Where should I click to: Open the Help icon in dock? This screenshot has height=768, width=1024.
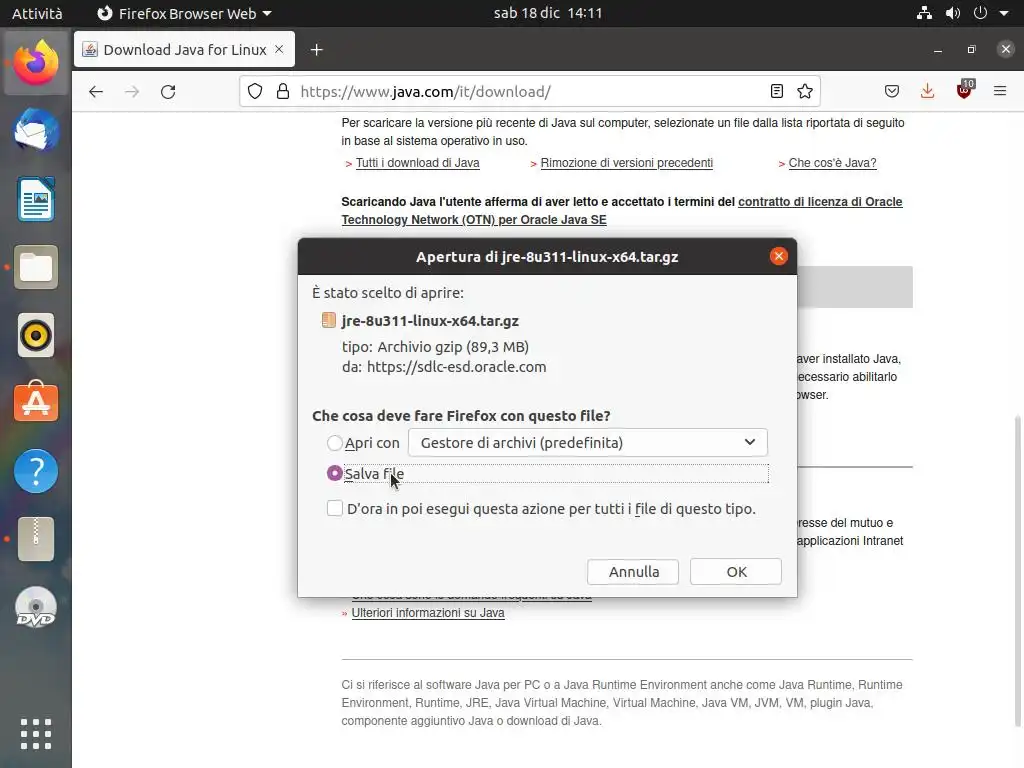tap(36, 471)
